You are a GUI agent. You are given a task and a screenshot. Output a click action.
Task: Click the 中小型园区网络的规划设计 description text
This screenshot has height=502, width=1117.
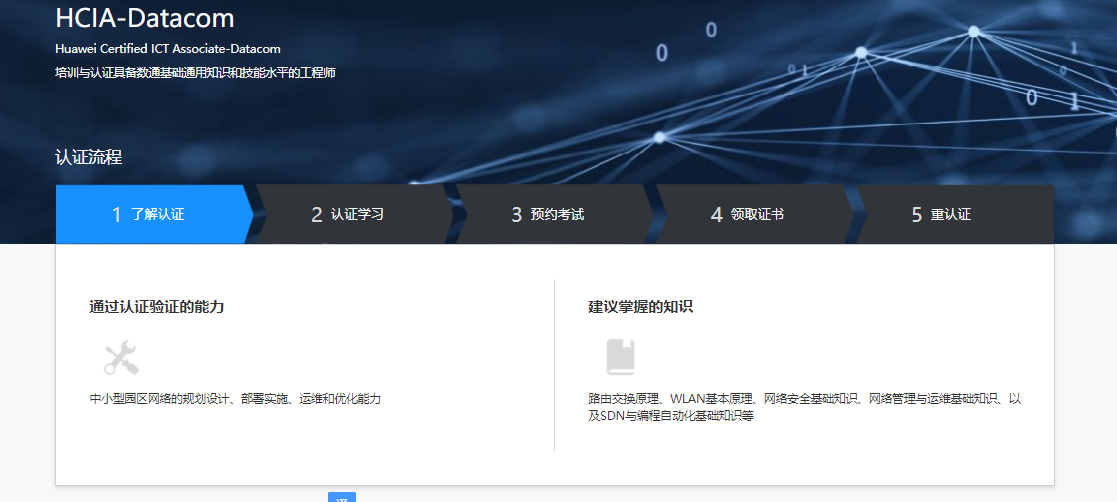coord(235,399)
